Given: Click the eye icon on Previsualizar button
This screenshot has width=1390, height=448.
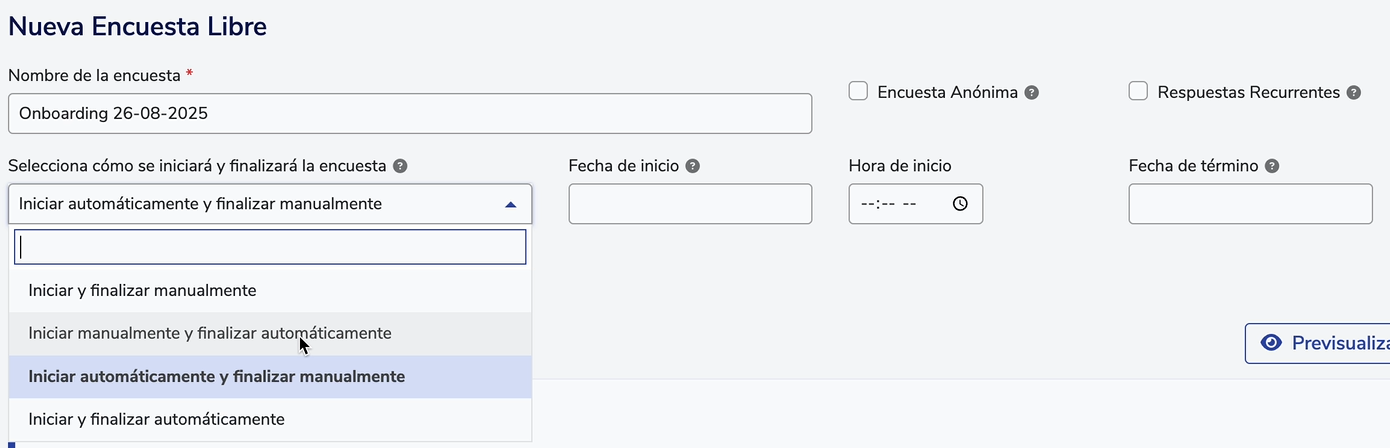Looking at the screenshot, I should (x=1271, y=343).
